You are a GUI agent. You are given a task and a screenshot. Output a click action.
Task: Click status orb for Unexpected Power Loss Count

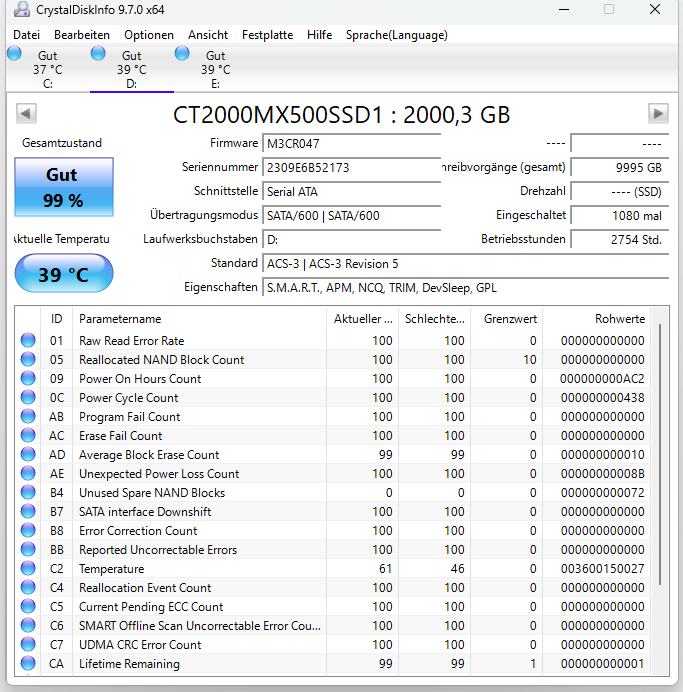(28, 473)
